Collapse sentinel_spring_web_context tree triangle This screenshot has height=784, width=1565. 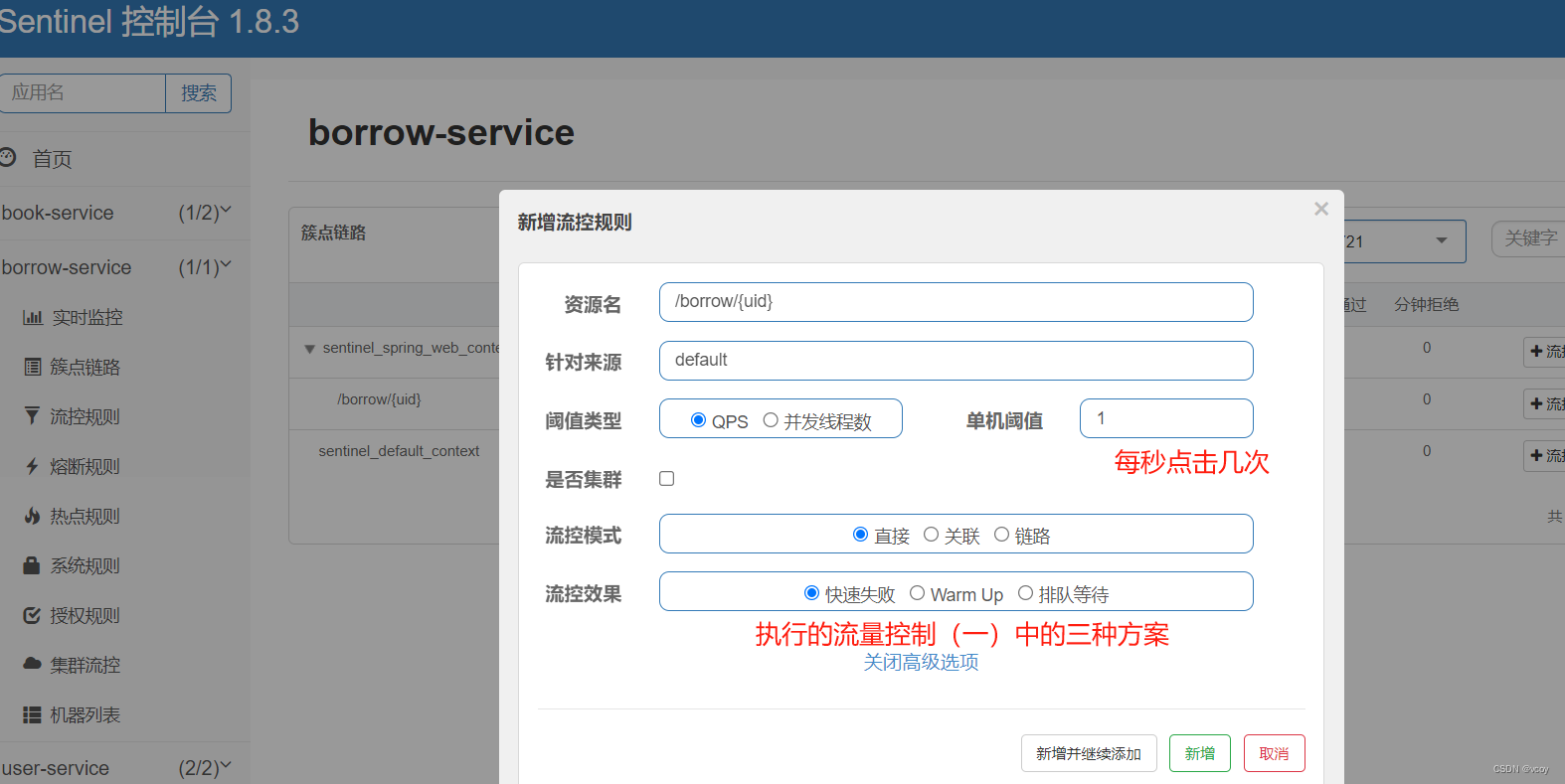[310, 349]
